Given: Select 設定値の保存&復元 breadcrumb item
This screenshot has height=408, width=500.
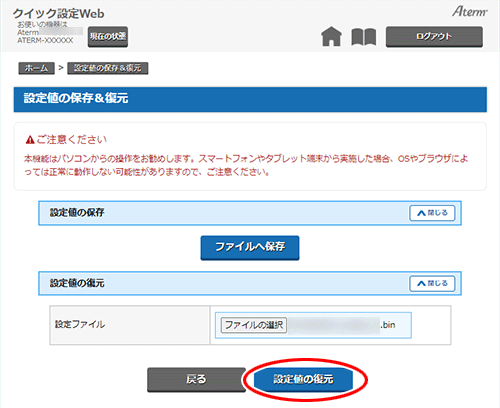Looking at the screenshot, I should coord(108,68).
